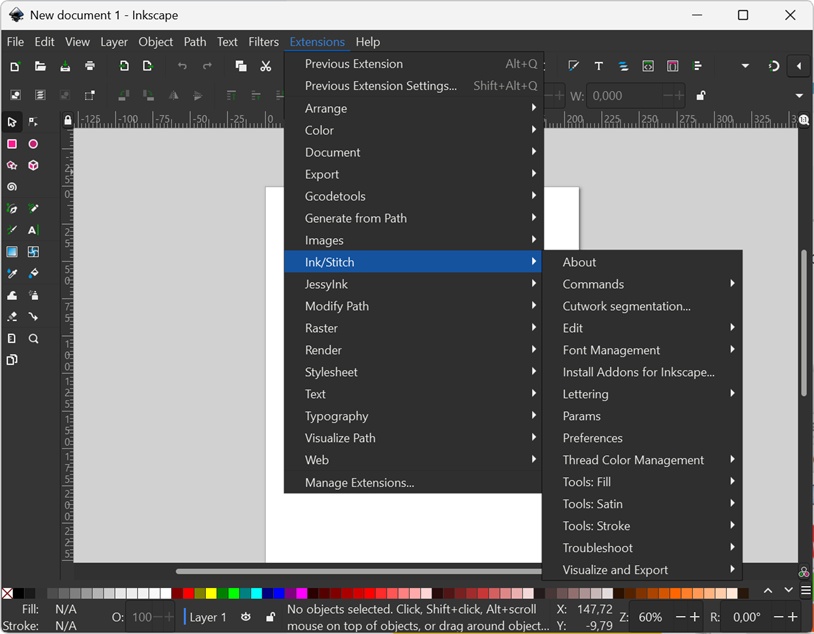Select the Gradient tool
814x634 pixels.
(12, 252)
